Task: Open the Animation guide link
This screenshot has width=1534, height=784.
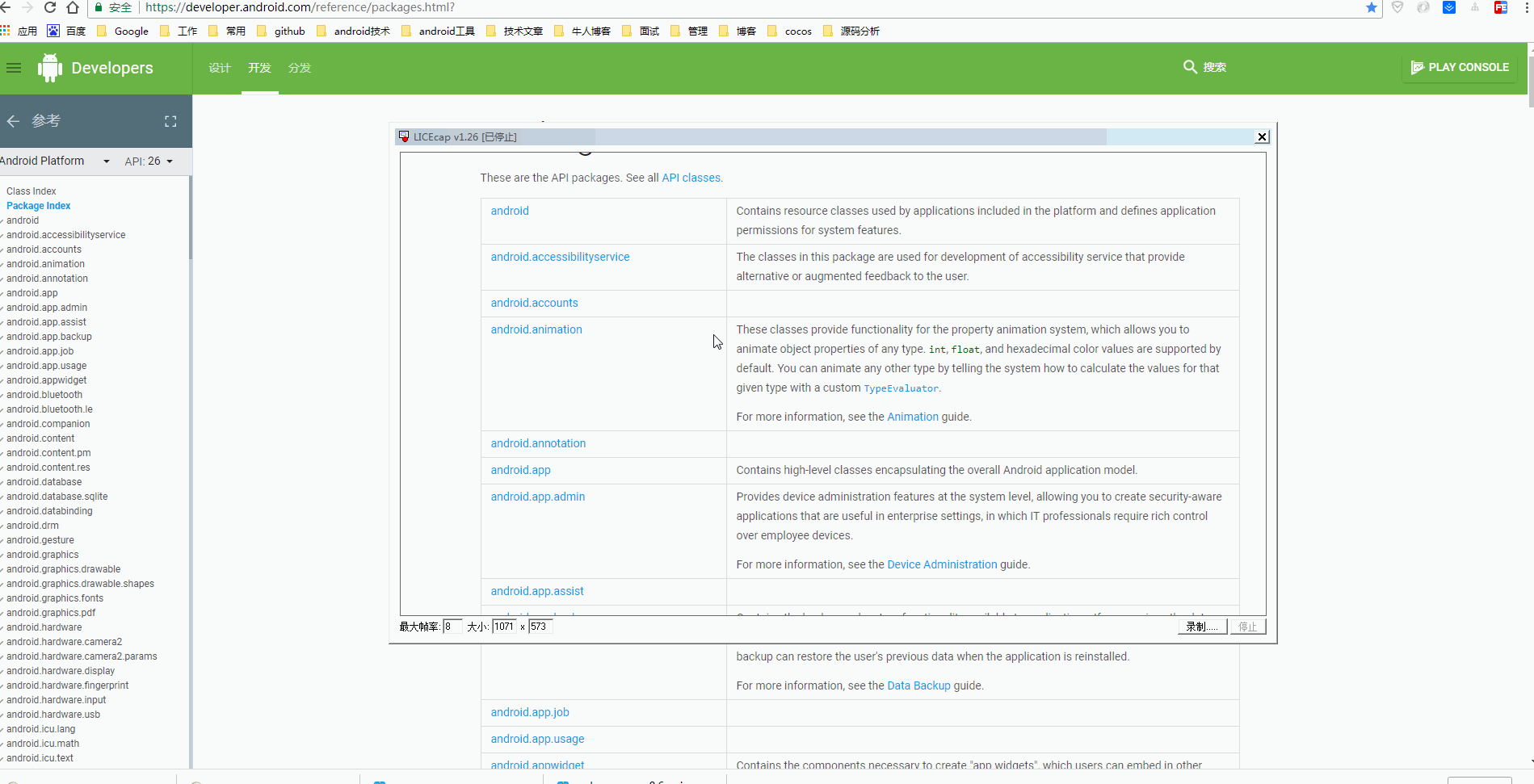Action: [x=913, y=417]
